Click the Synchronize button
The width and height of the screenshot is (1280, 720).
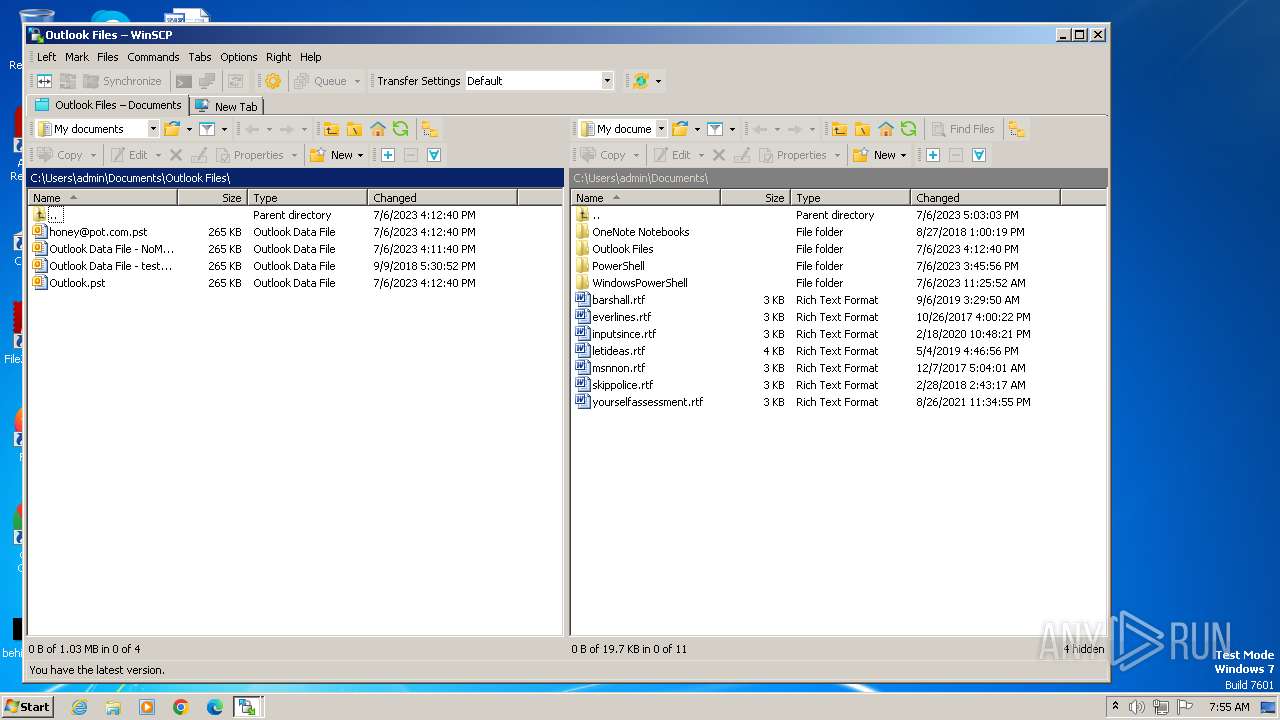click(122, 81)
